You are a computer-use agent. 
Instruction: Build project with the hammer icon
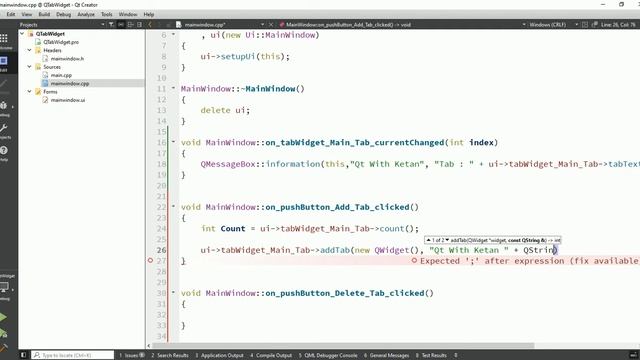click(3, 348)
